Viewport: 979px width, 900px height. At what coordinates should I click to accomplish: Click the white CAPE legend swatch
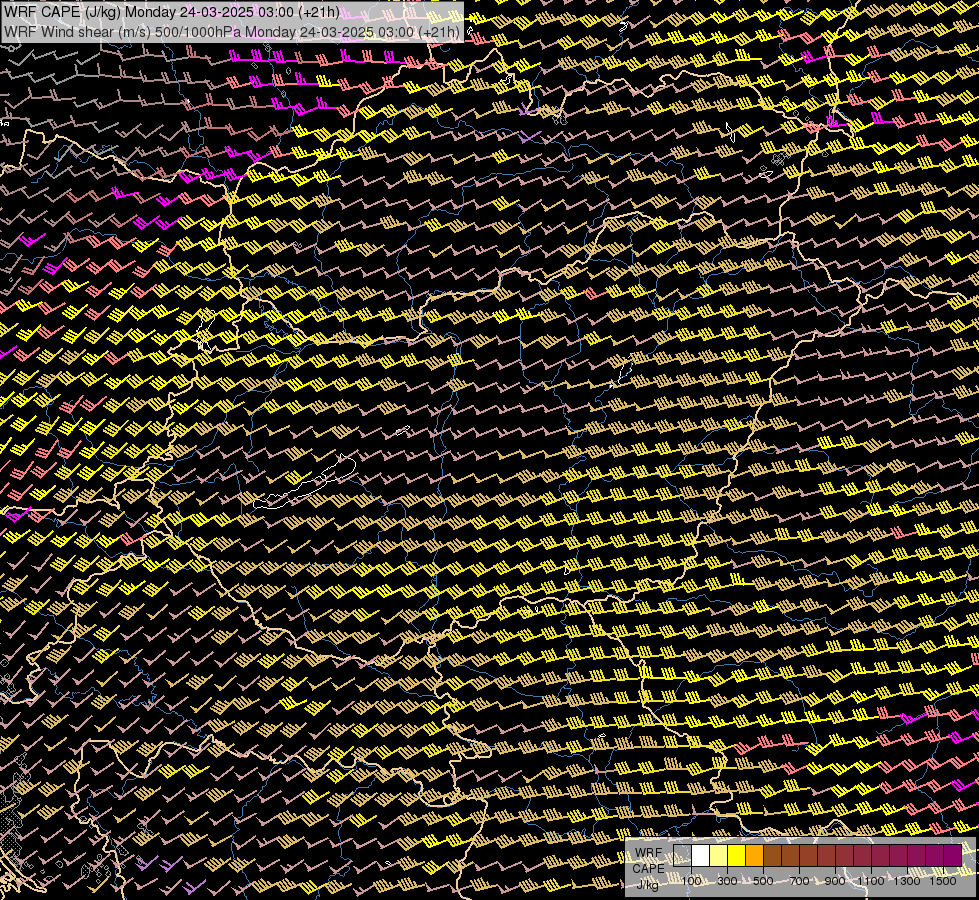(x=701, y=855)
